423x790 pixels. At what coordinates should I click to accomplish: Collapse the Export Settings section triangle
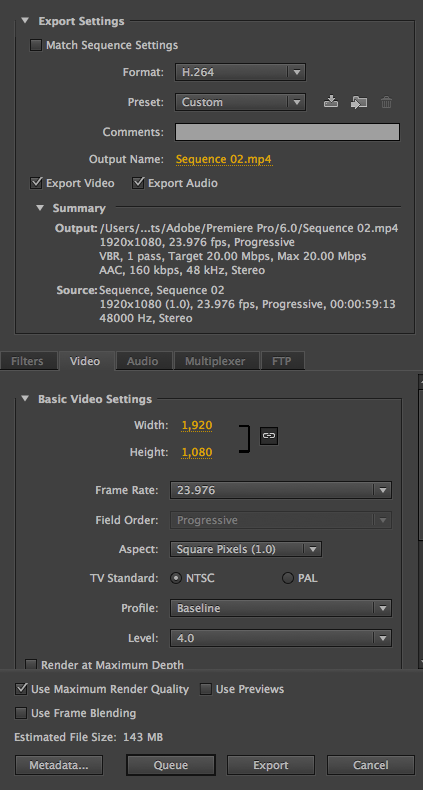pyautogui.click(x=25, y=21)
